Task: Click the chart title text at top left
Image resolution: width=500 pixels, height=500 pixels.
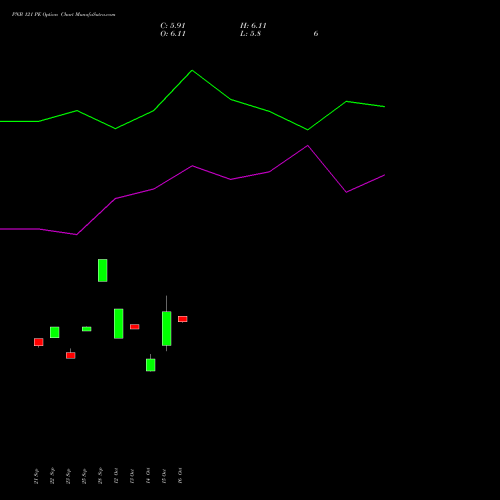Action: pos(64,15)
